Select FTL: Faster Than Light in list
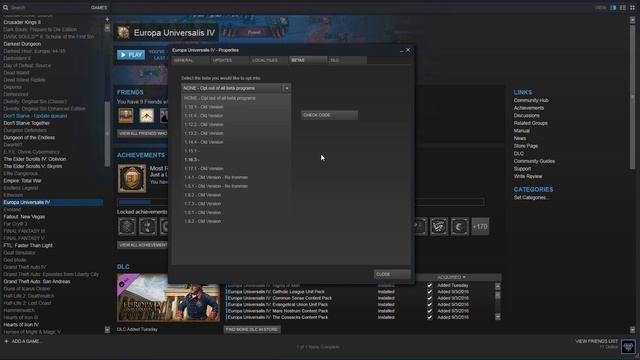Screen dimensions: 640x360 pyautogui.click(x=28, y=246)
